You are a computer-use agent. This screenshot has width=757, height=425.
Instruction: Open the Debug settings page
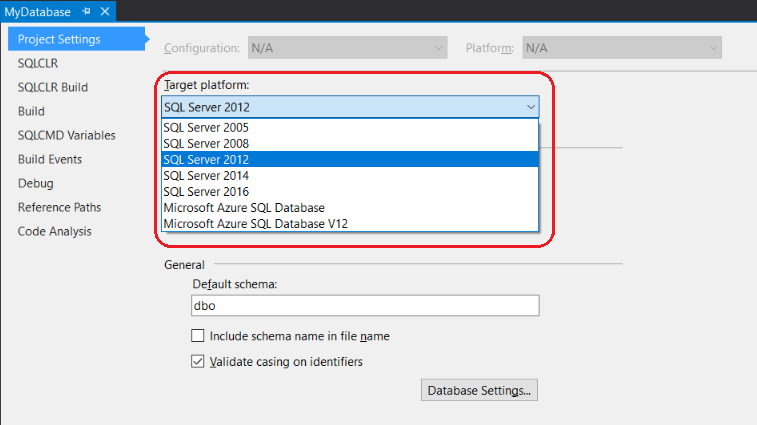[x=35, y=183]
